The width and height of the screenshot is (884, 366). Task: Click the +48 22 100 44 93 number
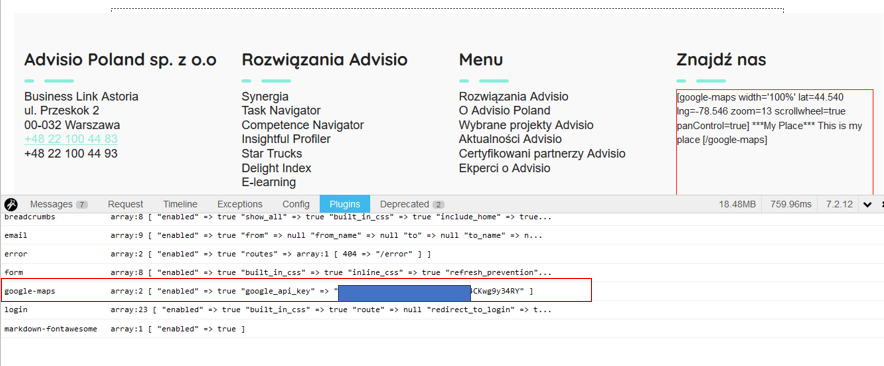click(x=71, y=153)
